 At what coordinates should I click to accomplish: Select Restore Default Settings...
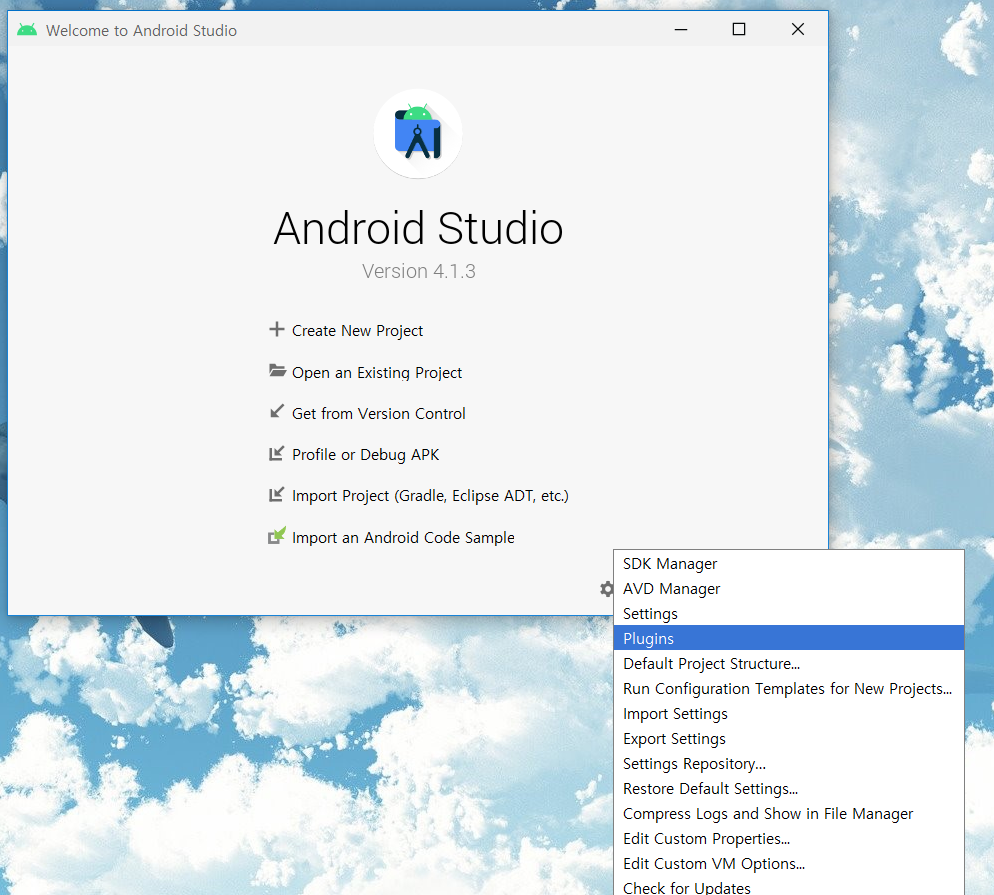[789, 789]
